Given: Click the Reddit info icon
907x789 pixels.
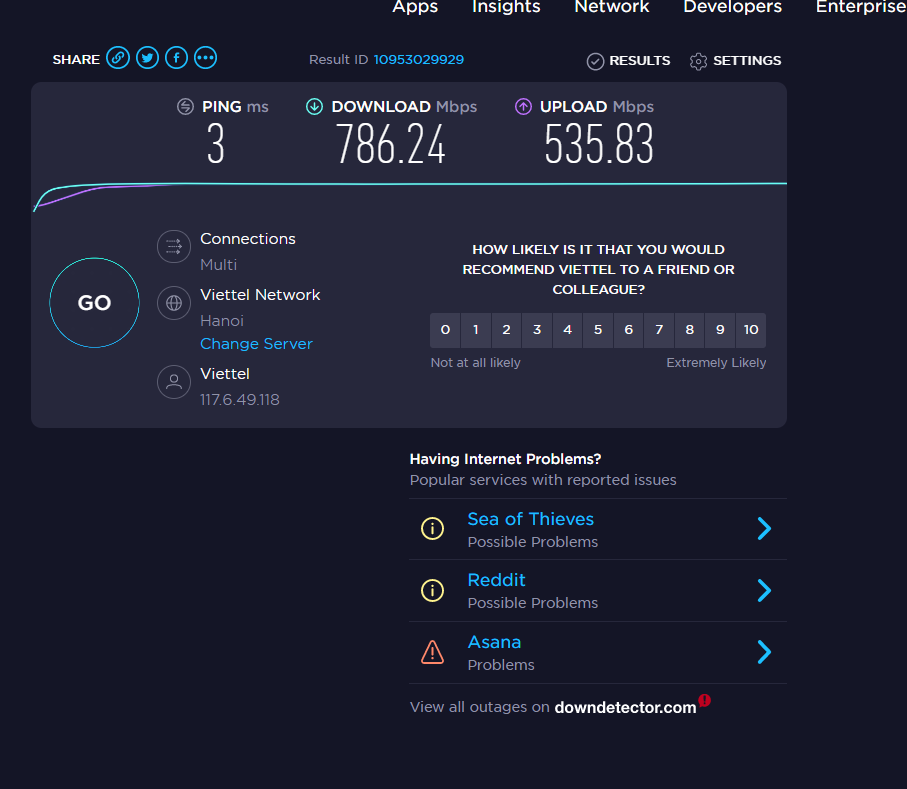Looking at the screenshot, I should 433,590.
